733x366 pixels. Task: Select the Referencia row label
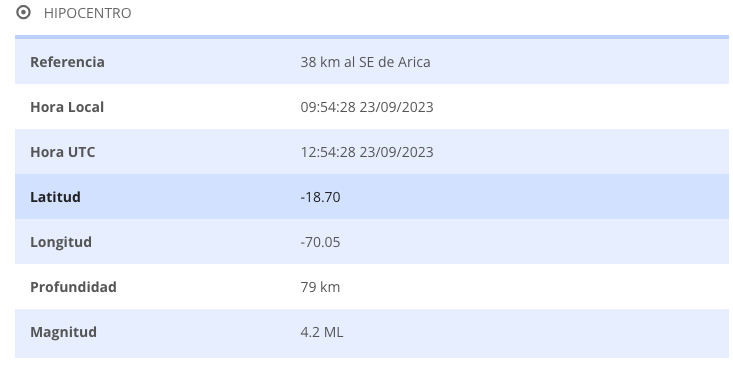[x=67, y=62]
